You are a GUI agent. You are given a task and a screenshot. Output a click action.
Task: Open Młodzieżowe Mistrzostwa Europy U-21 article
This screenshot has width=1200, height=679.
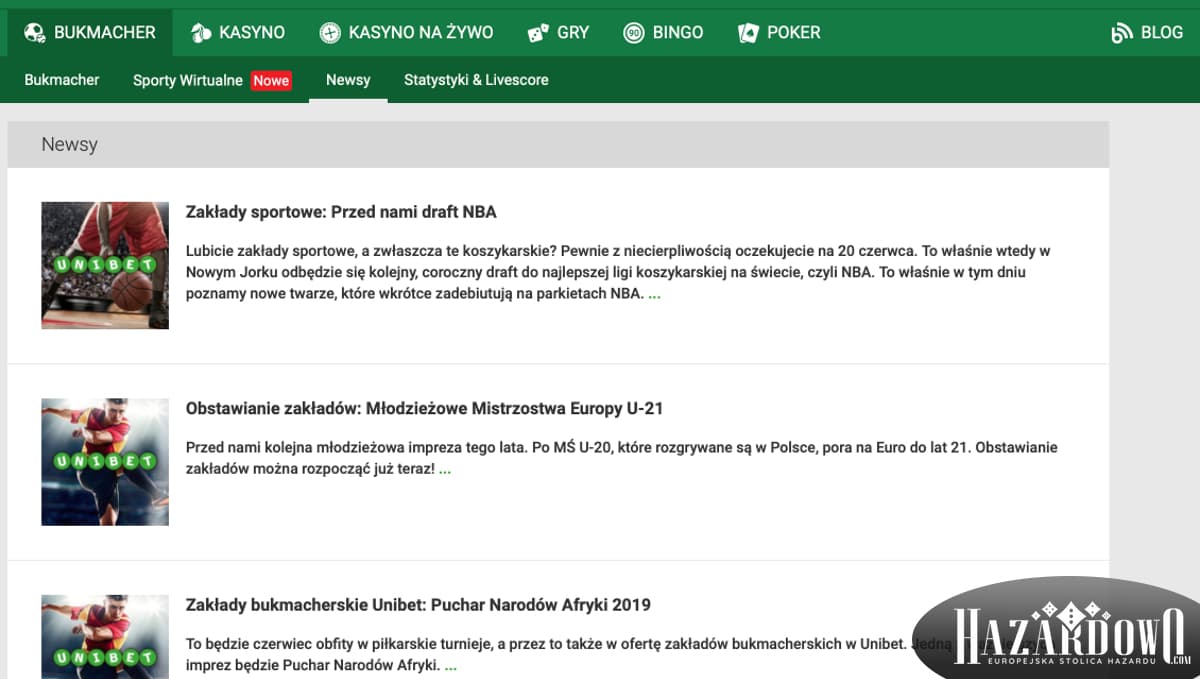424,408
